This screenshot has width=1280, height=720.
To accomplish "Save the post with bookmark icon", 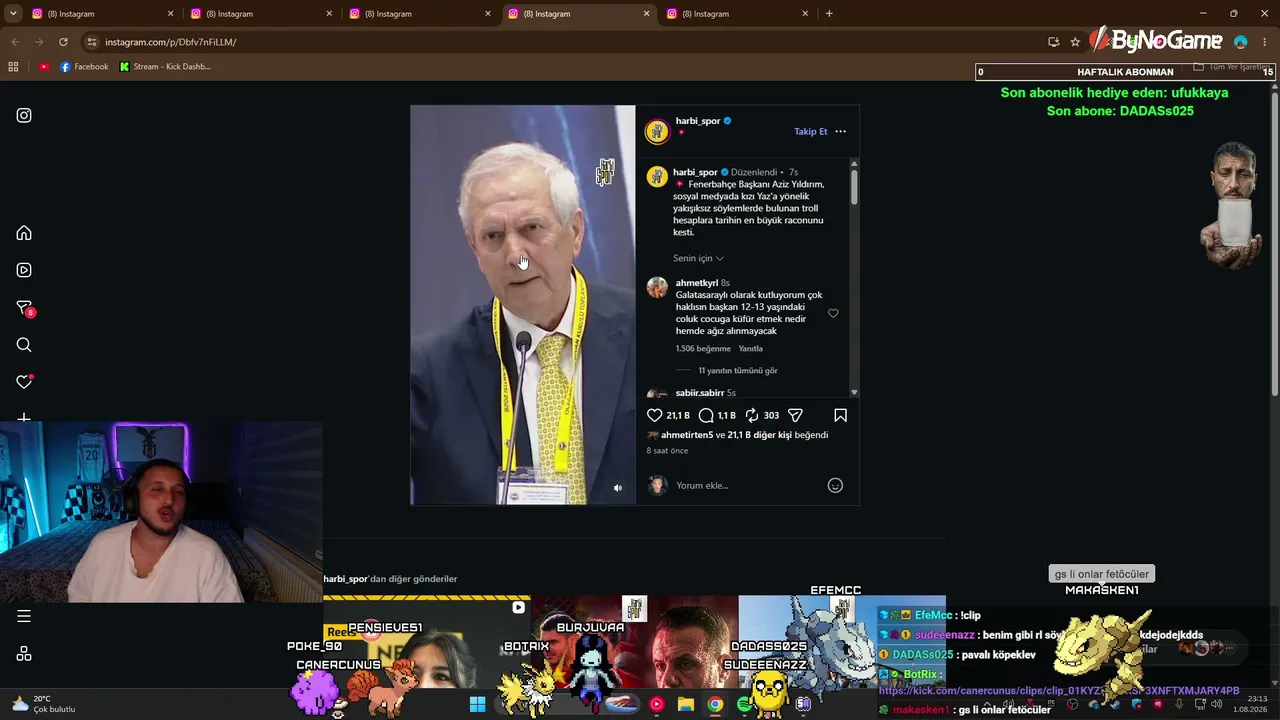I will point(840,415).
